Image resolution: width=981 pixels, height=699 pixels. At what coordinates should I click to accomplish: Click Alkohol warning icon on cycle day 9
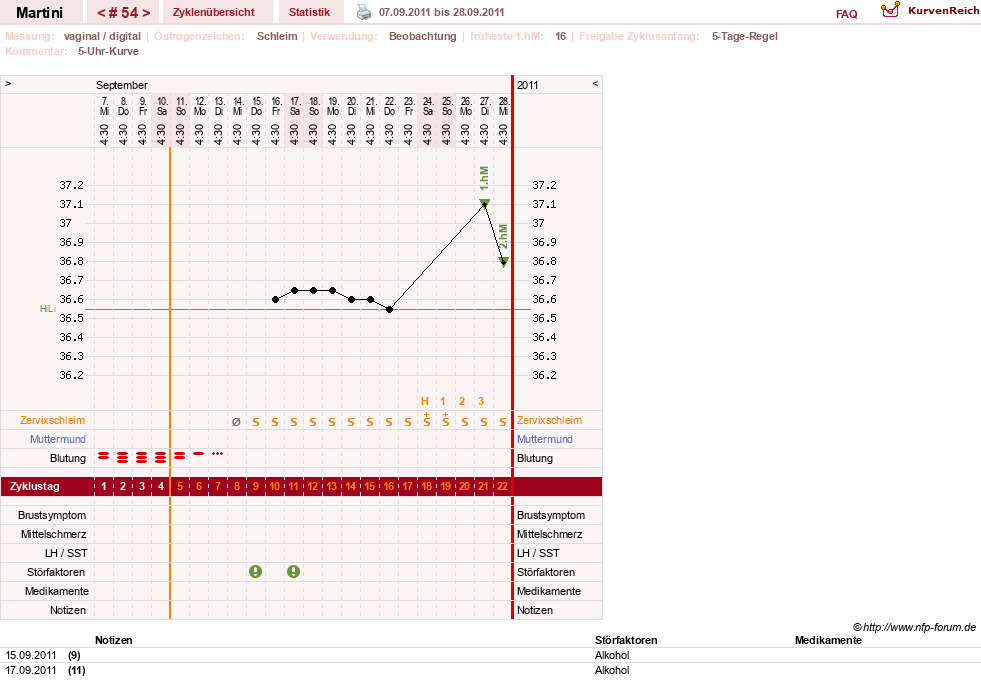point(255,571)
